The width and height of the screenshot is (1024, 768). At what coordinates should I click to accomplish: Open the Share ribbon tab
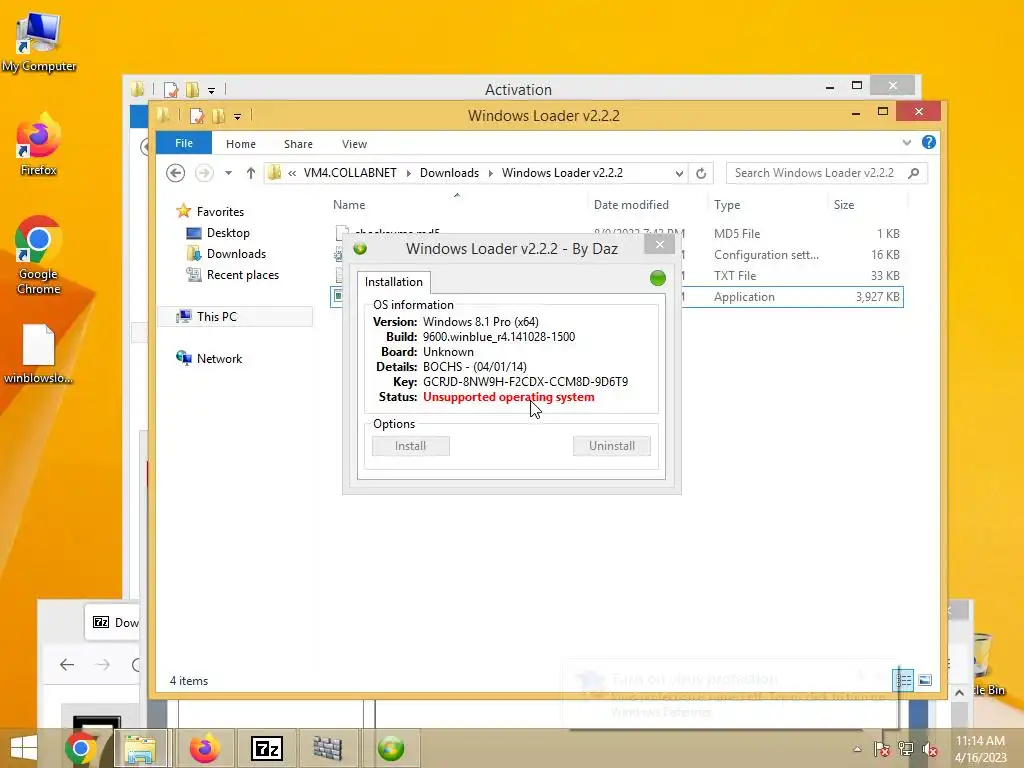tap(298, 144)
